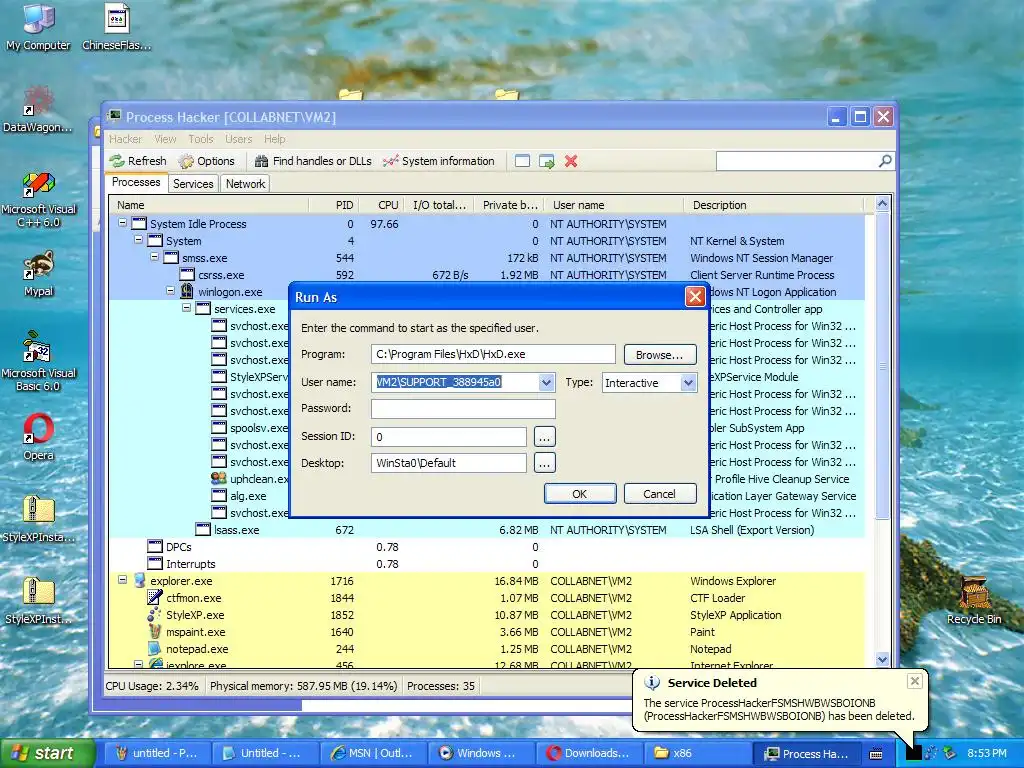1024x768 pixels.
Task: Click the Microsoft Visual Basic 6.0 icon
Action: [x=38, y=362]
